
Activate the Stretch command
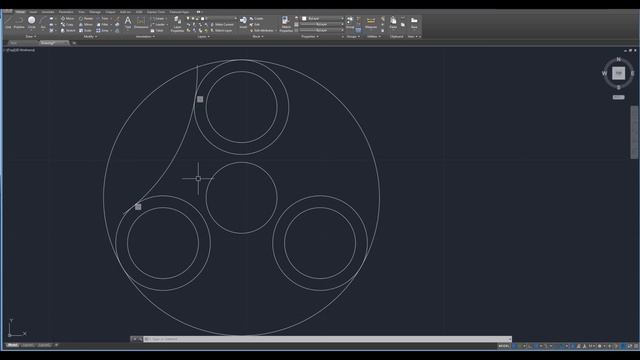(x=68, y=30)
